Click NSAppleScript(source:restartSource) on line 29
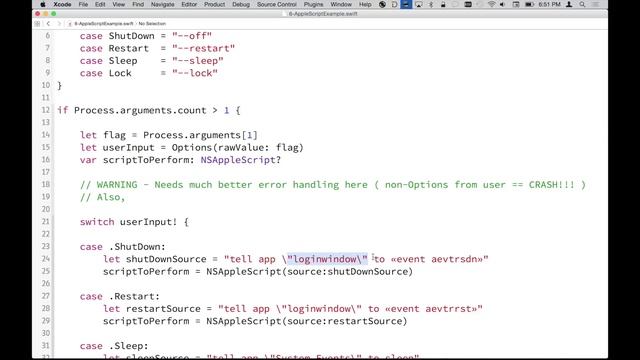 click(307, 321)
